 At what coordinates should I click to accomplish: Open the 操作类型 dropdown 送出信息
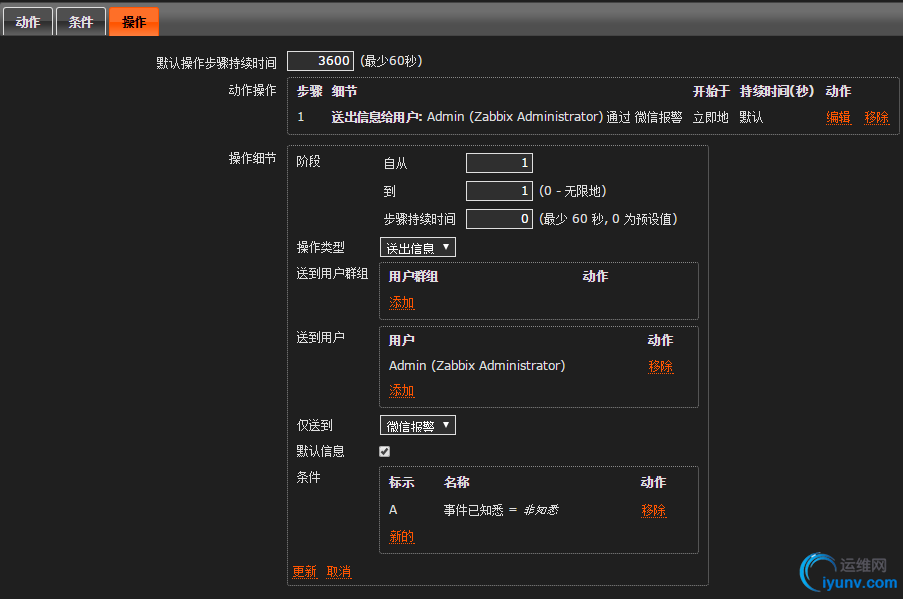tap(418, 248)
